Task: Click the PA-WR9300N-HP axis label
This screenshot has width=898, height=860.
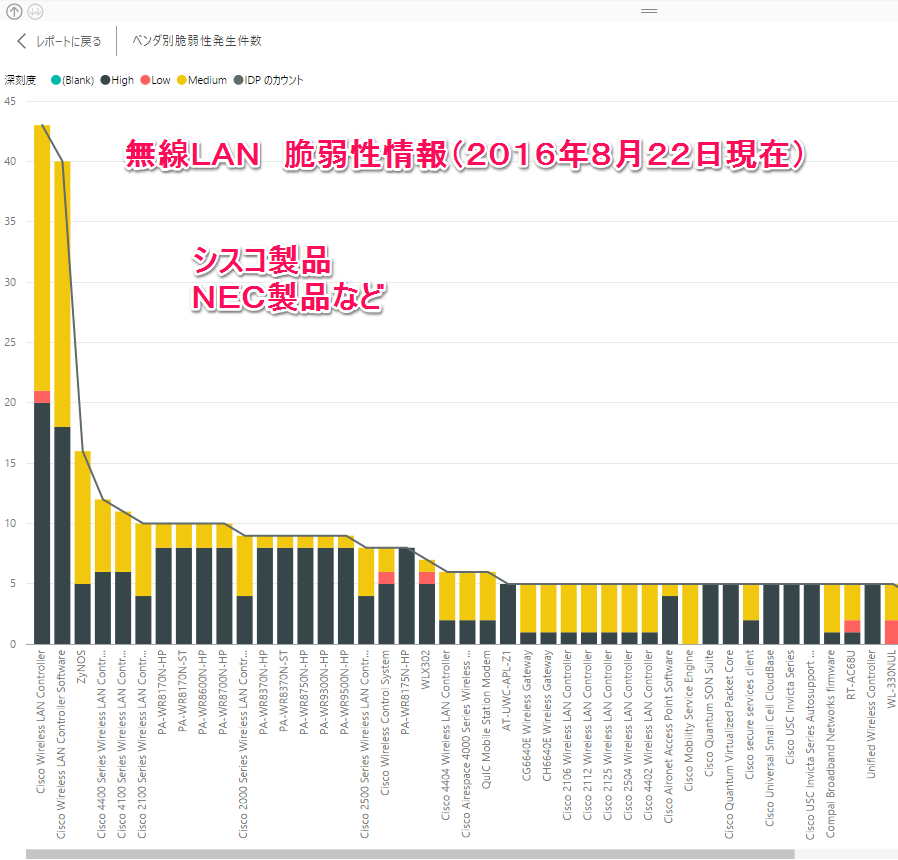Action: coord(325,692)
